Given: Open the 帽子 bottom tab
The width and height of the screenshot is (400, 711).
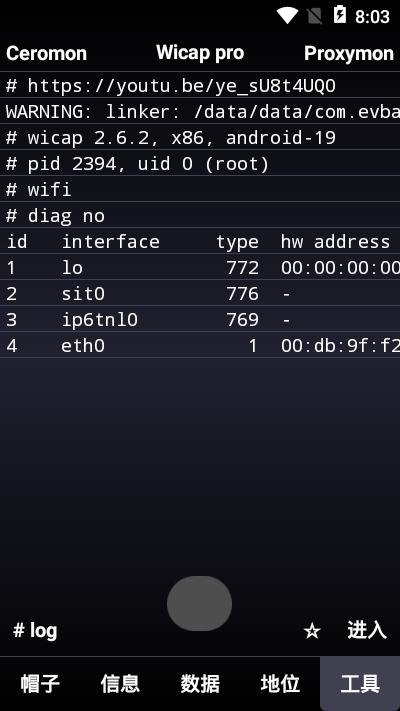Looking at the screenshot, I should click(x=40, y=683).
